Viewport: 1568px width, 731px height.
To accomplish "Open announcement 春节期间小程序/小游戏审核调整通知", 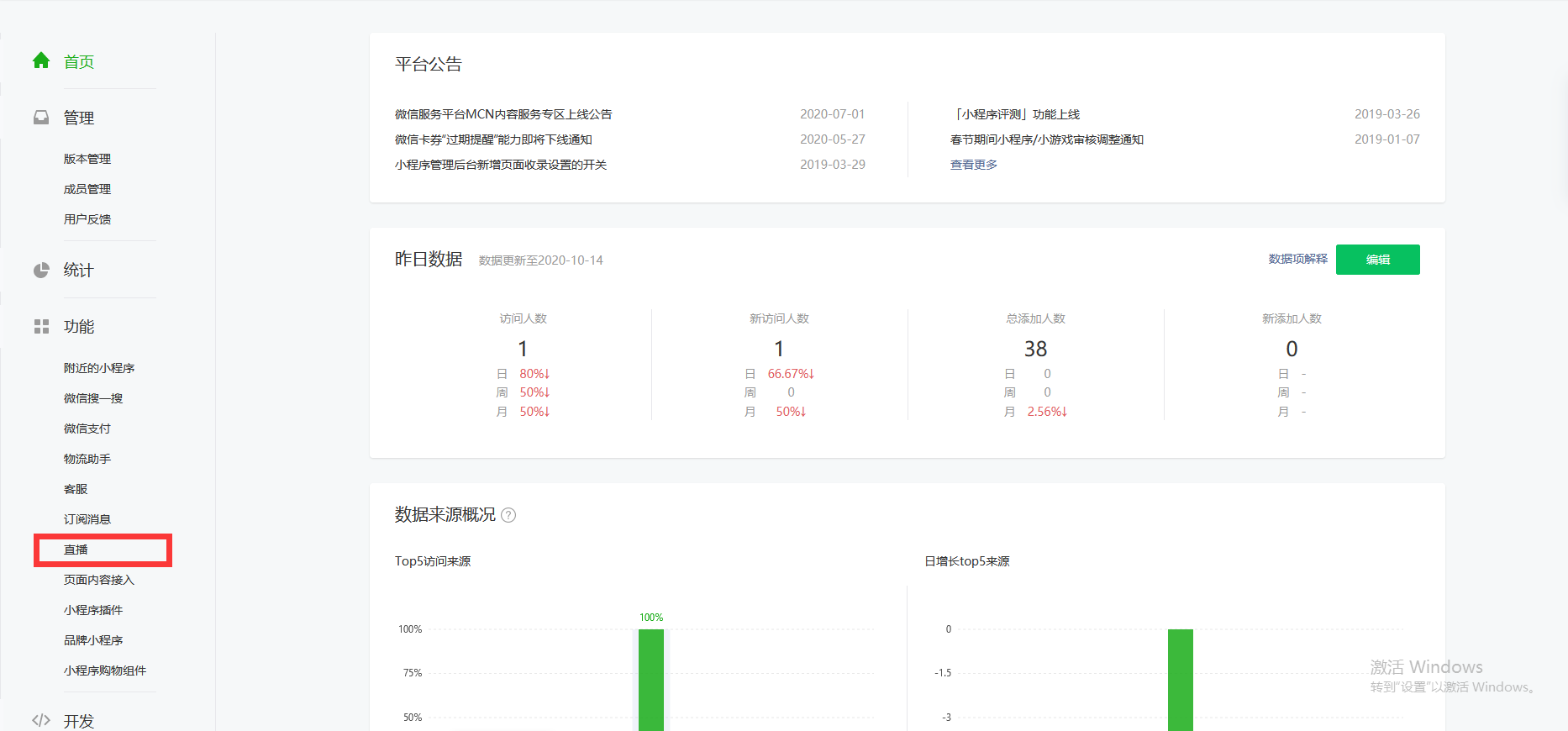I will click(x=1047, y=139).
